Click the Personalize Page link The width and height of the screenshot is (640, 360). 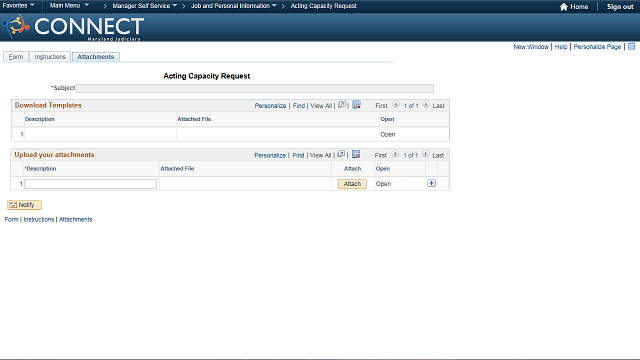coord(597,47)
